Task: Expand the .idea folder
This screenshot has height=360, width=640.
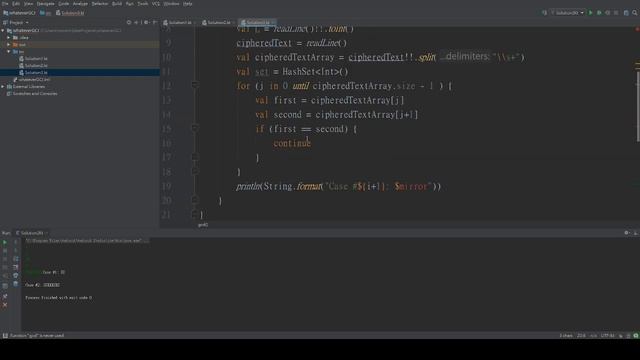Action: point(9,38)
